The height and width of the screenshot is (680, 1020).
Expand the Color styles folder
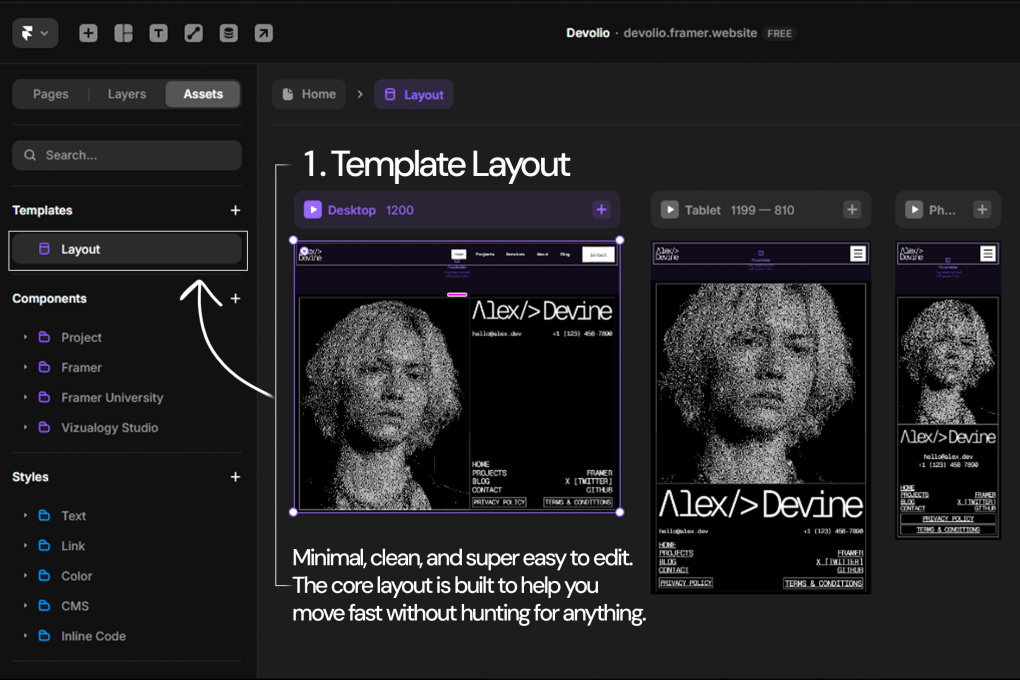tap(25, 576)
